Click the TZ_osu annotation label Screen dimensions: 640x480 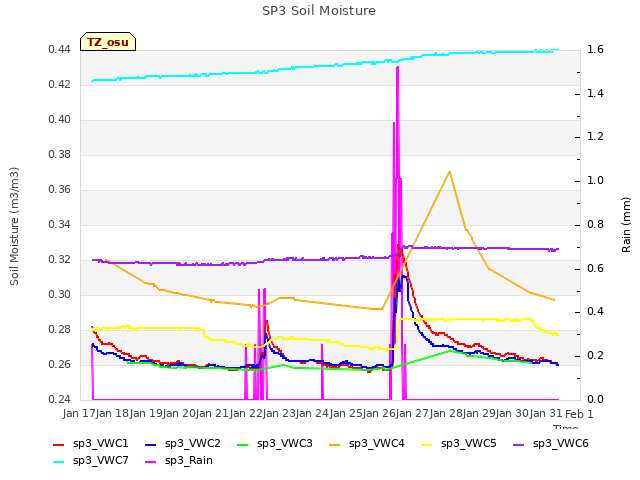tap(108, 42)
